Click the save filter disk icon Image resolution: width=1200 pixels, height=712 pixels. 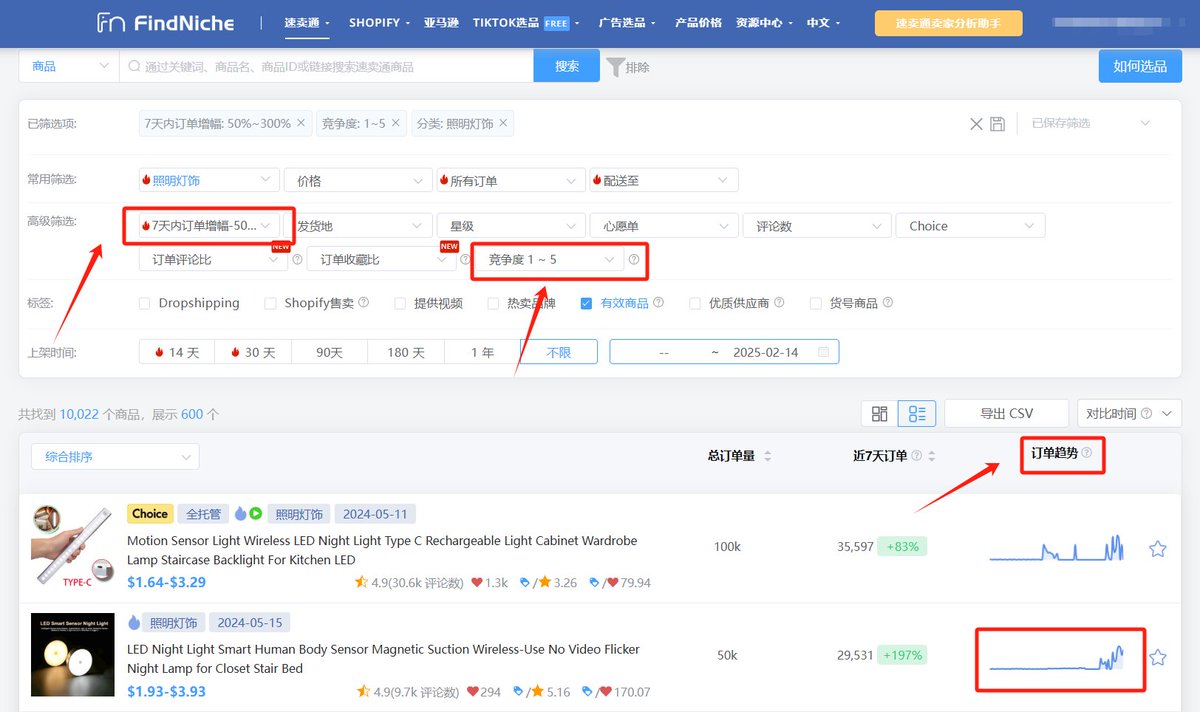pos(996,123)
